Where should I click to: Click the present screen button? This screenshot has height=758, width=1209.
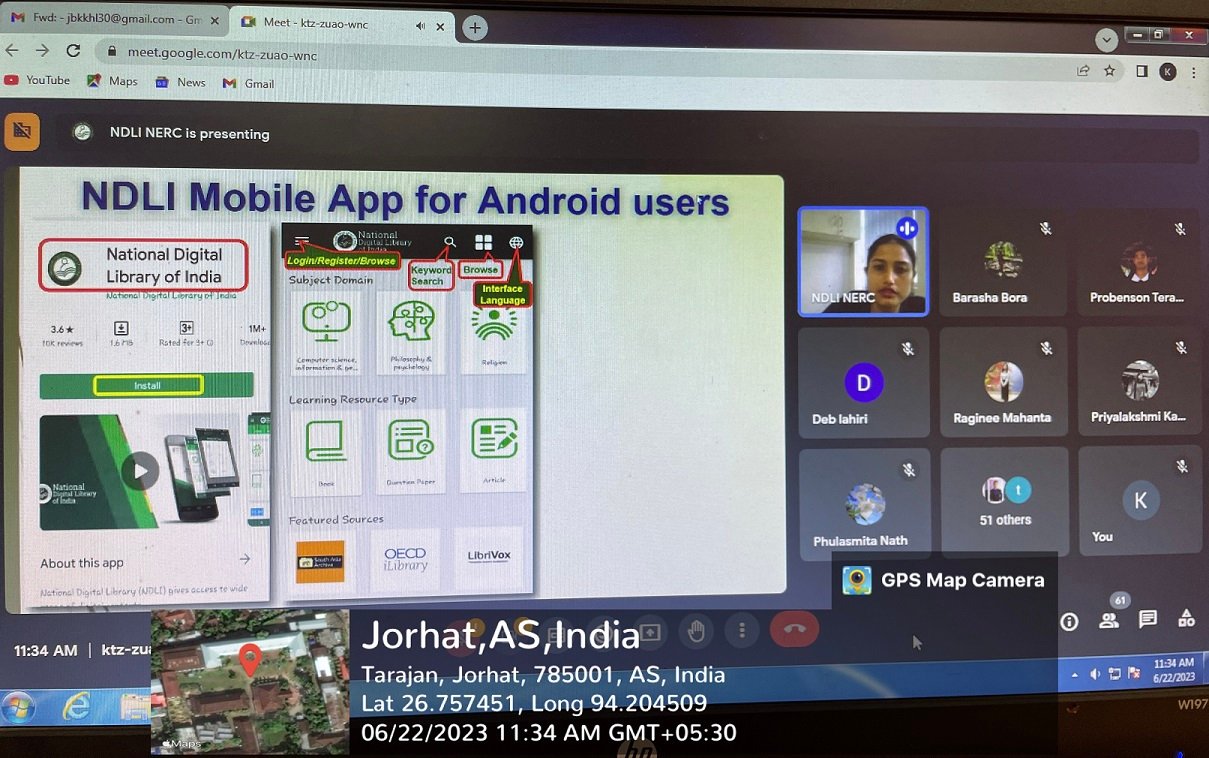coord(650,632)
